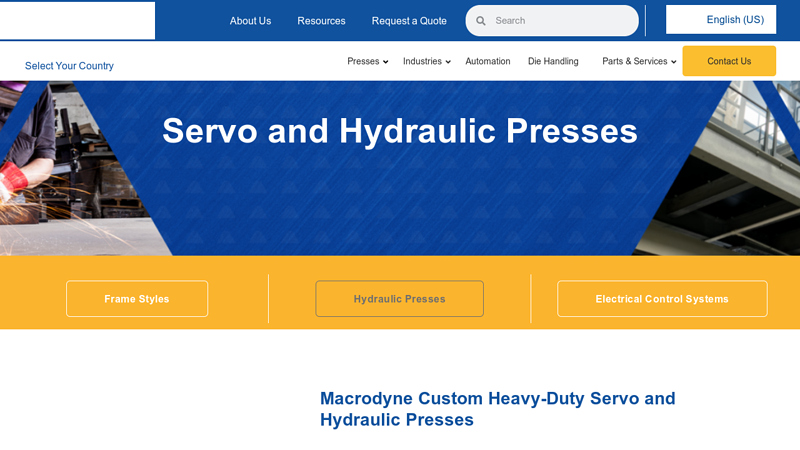Open the Presses menu
800x450 pixels.
point(363,61)
